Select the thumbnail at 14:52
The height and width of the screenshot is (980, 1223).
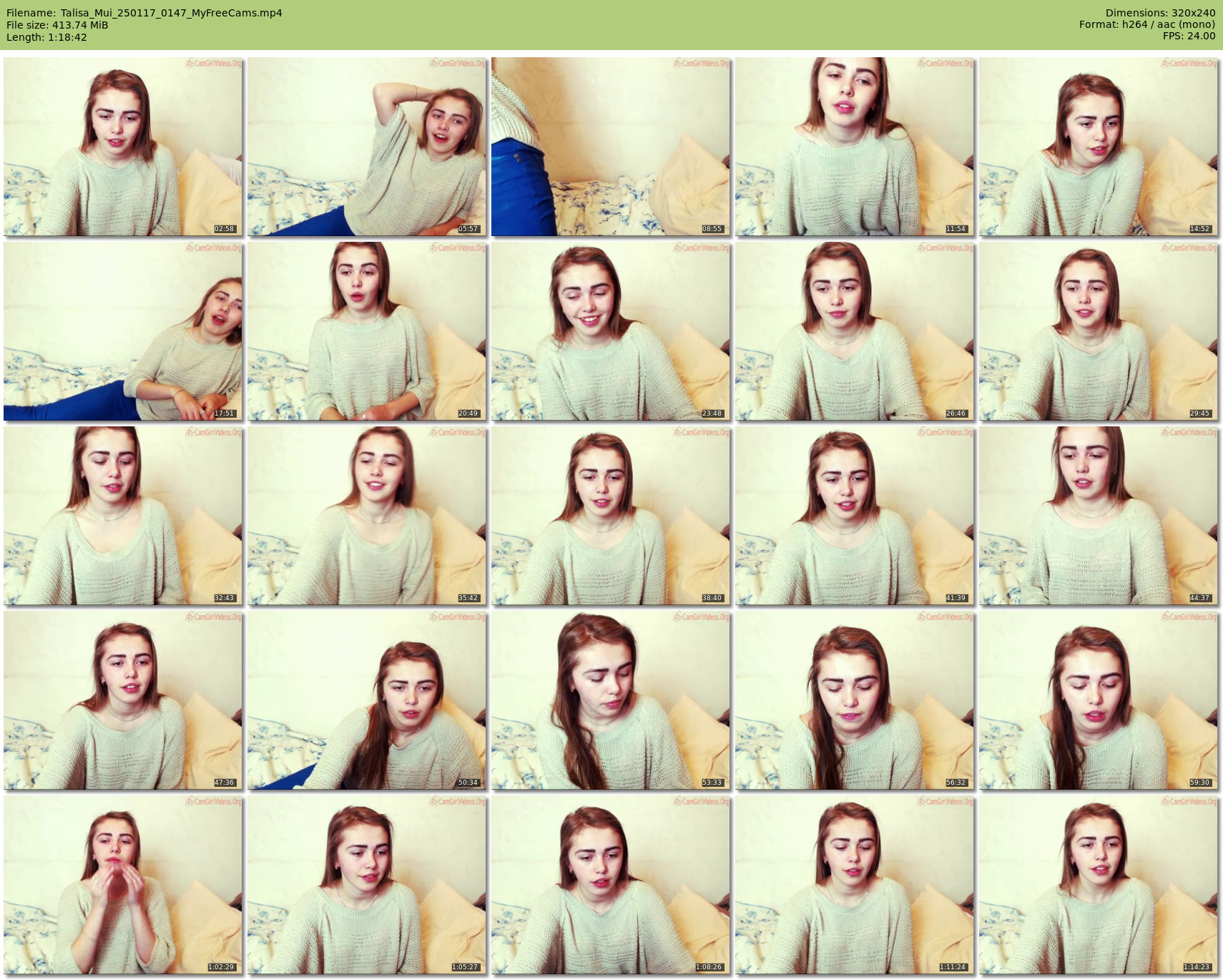tap(1099, 147)
